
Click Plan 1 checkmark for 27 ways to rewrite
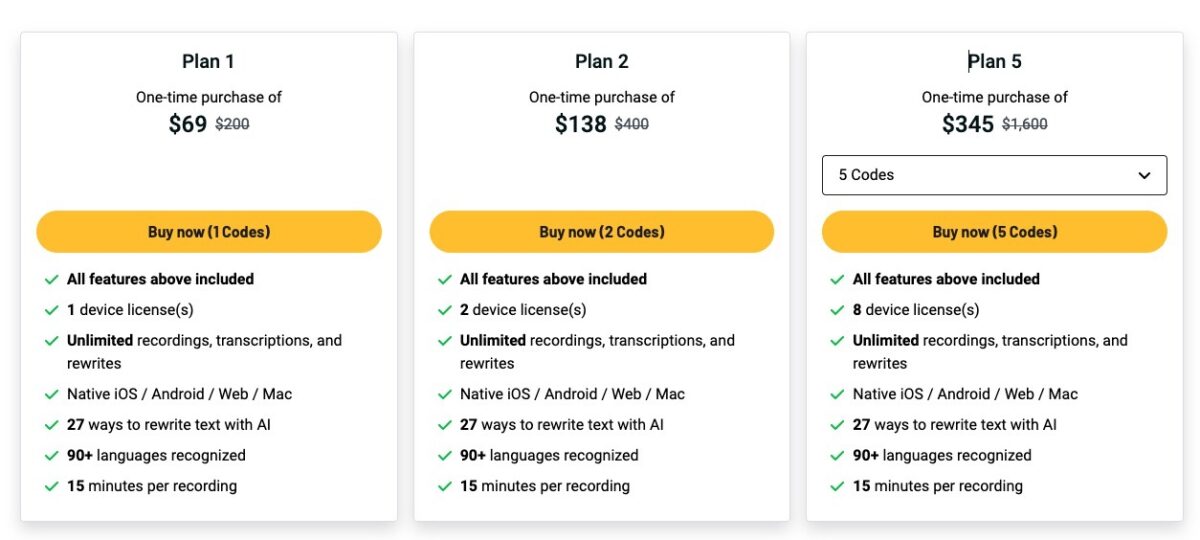coord(51,425)
